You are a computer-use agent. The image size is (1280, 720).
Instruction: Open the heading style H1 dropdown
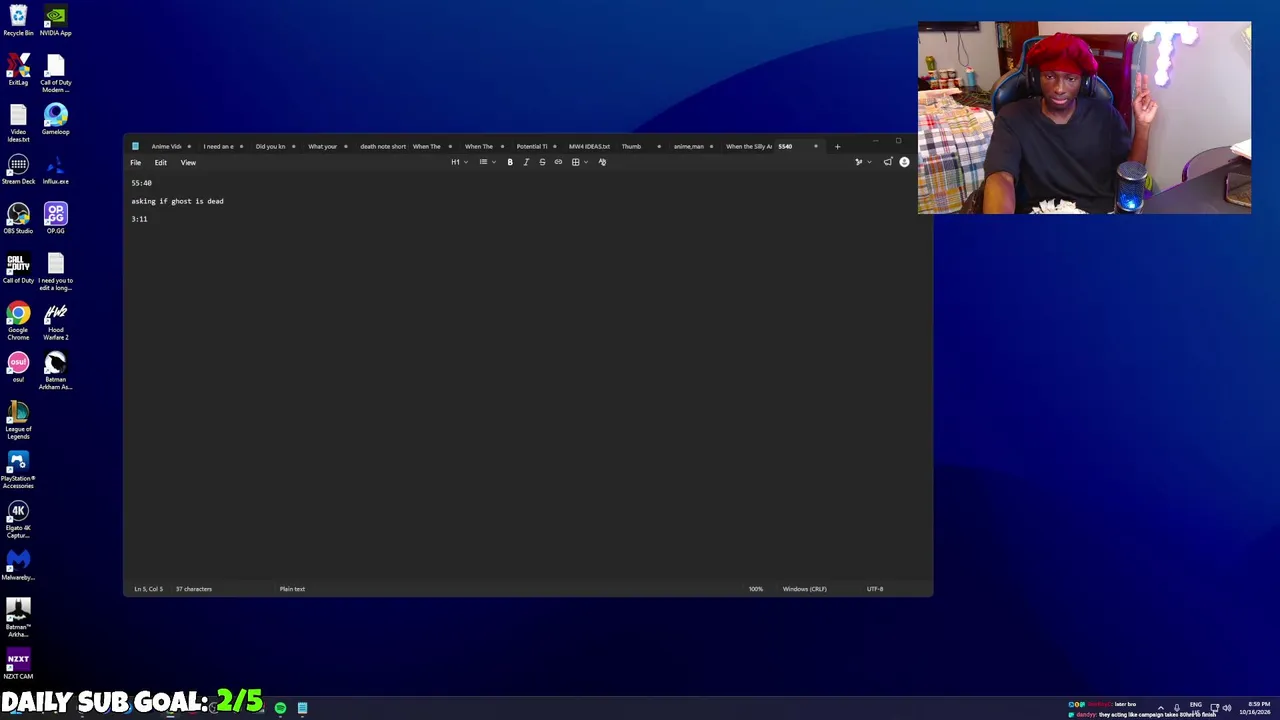coord(458,162)
